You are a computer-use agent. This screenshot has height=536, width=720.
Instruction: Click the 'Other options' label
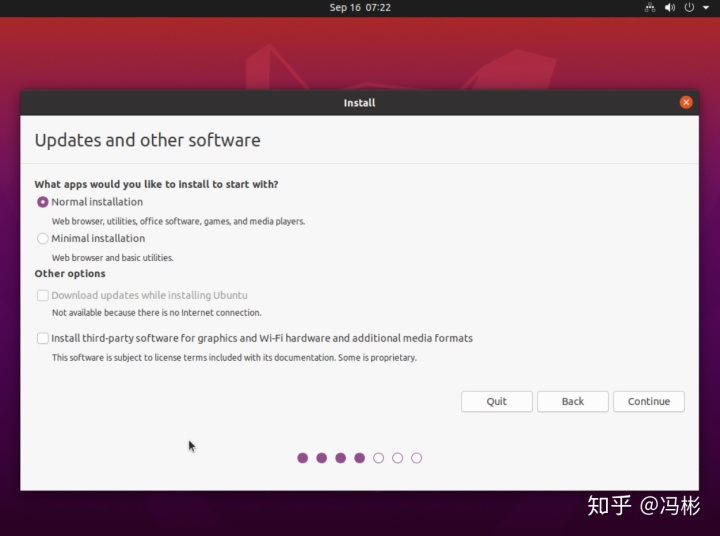point(70,274)
